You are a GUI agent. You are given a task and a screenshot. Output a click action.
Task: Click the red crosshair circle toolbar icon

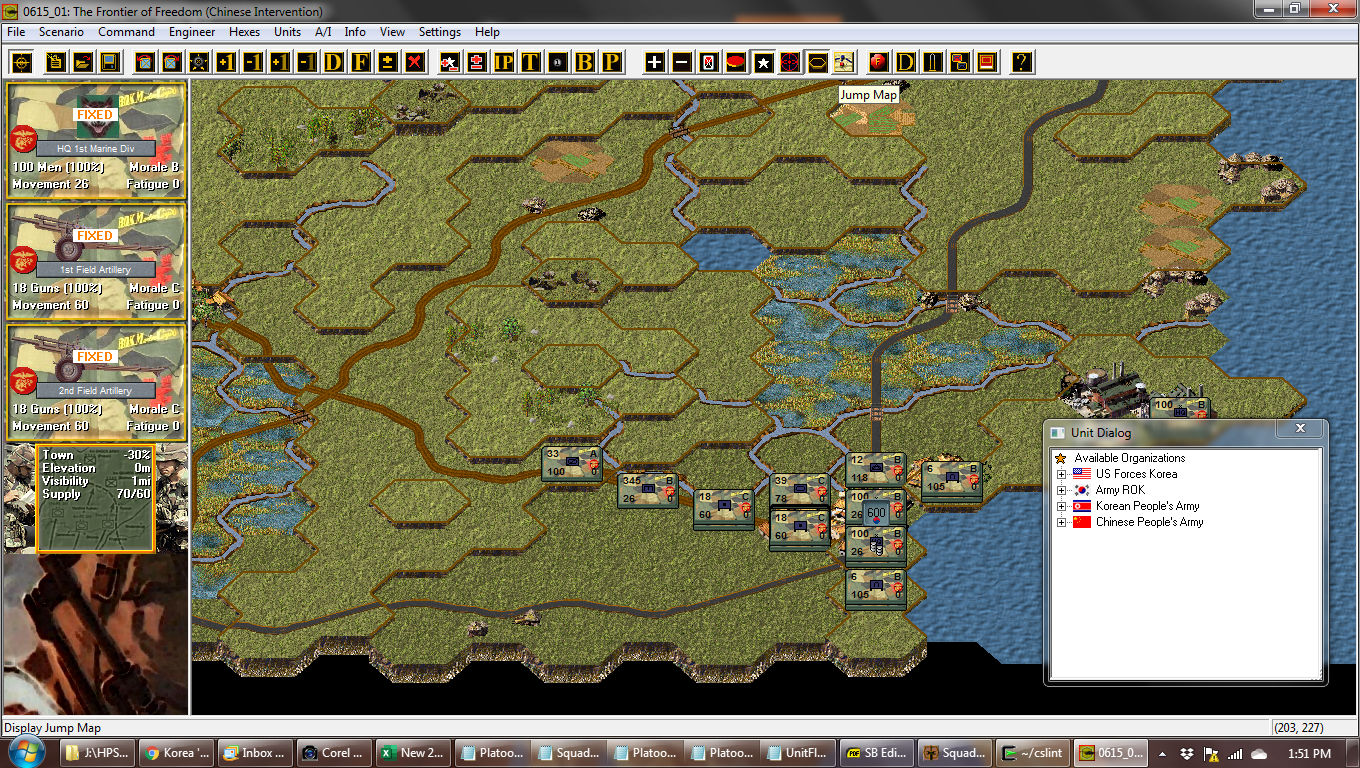790,62
